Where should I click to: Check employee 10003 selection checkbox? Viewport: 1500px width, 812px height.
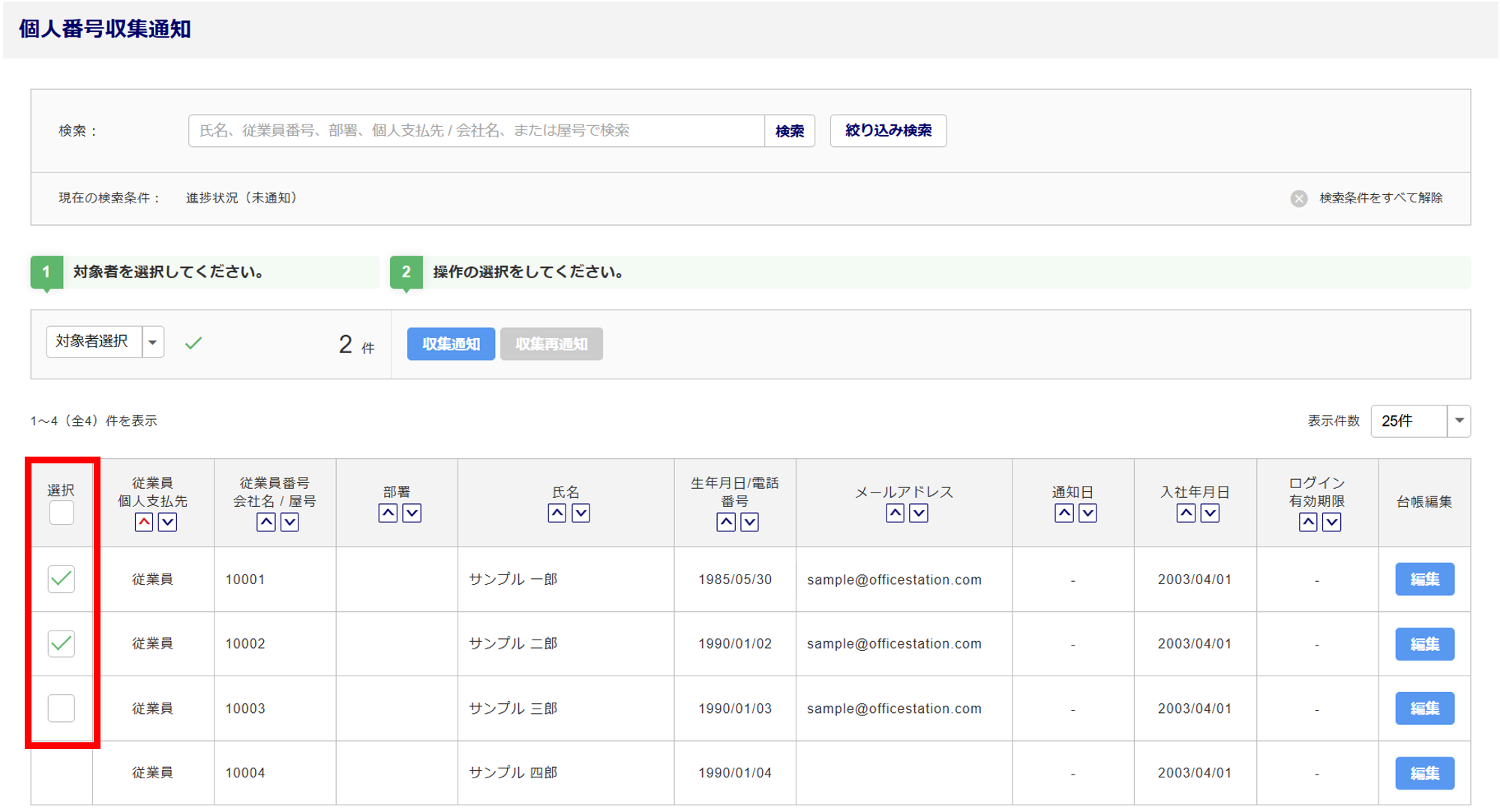[61, 708]
